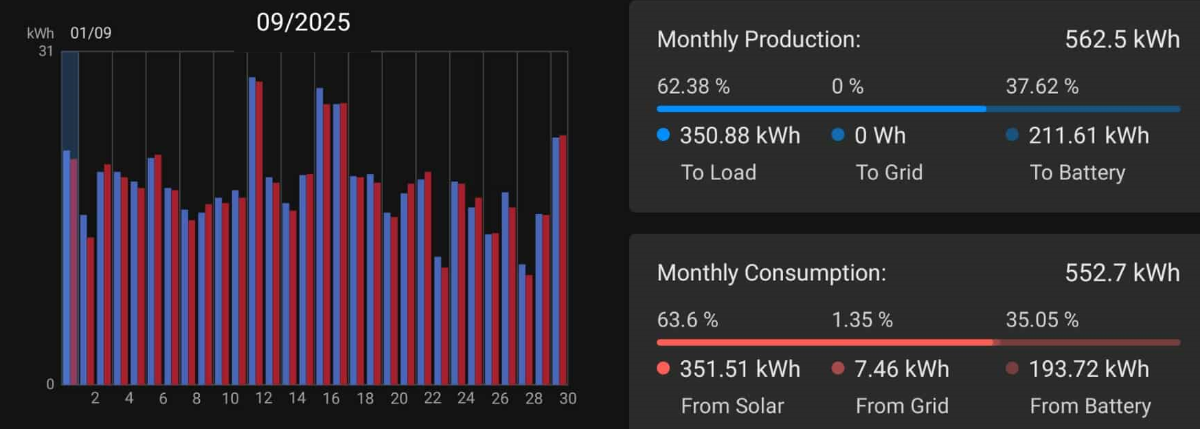Screen dimensions: 1200x429
Task: Click the red dot beside 351.51 kWh
Action: coord(663,370)
